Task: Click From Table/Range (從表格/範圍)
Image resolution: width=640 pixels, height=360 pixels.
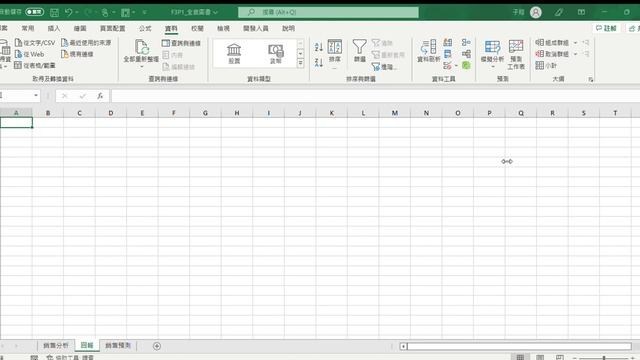Action: pos(35,65)
